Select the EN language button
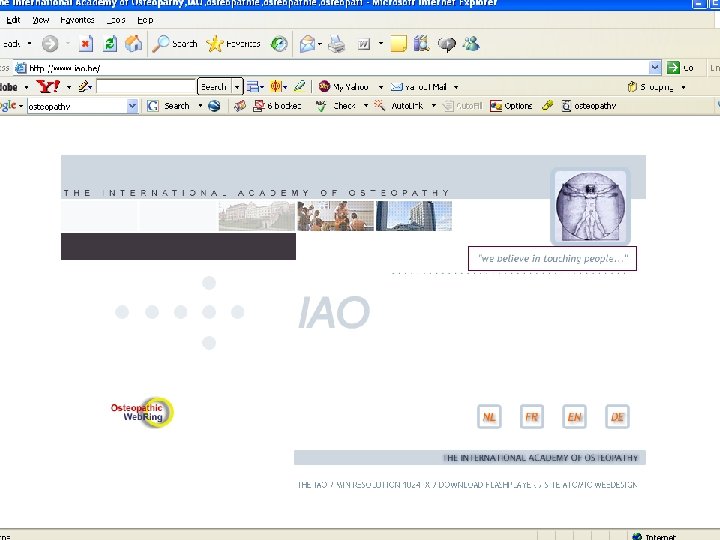This screenshot has height=540, width=720. tap(574, 416)
